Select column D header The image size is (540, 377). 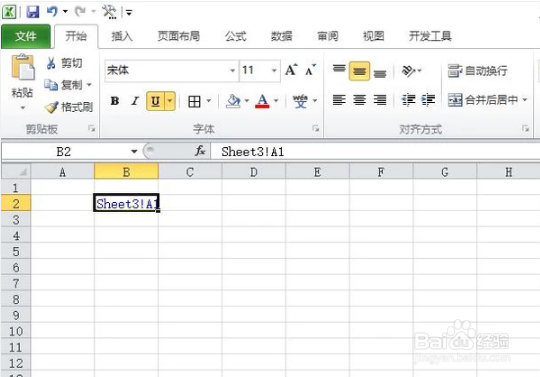(254, 171)
